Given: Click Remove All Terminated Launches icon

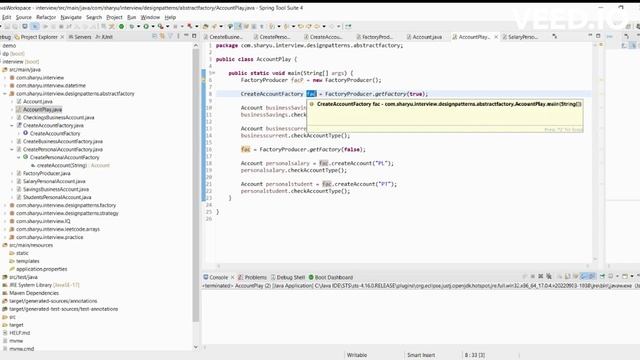Looking at the screenshot, I should click(549, 277).
